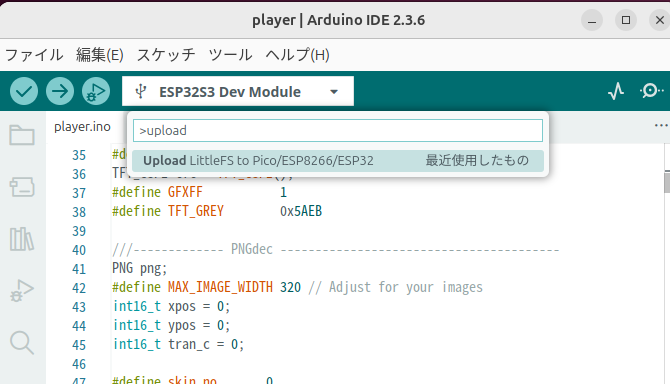Click on GFXFF define text

(185, 193)
